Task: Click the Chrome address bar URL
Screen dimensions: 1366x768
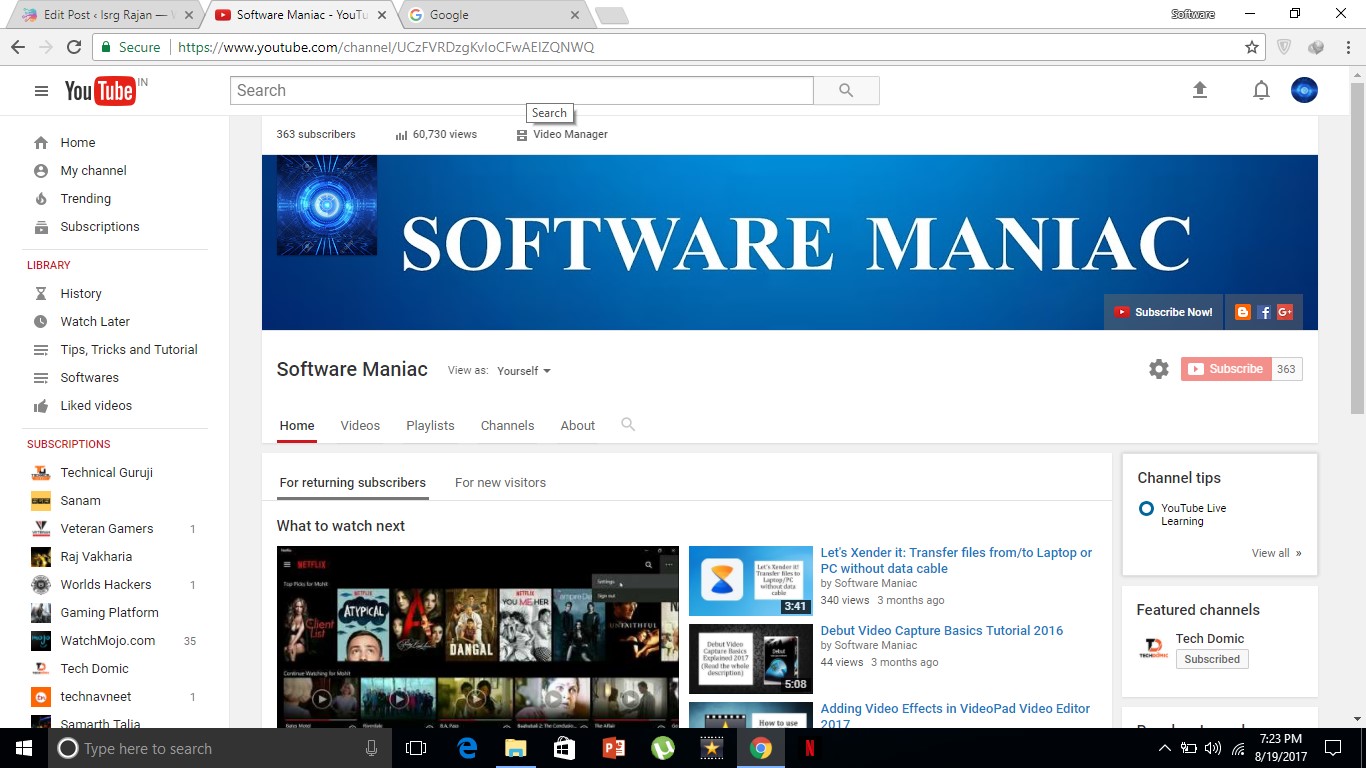Action: [x=386, y=47]
